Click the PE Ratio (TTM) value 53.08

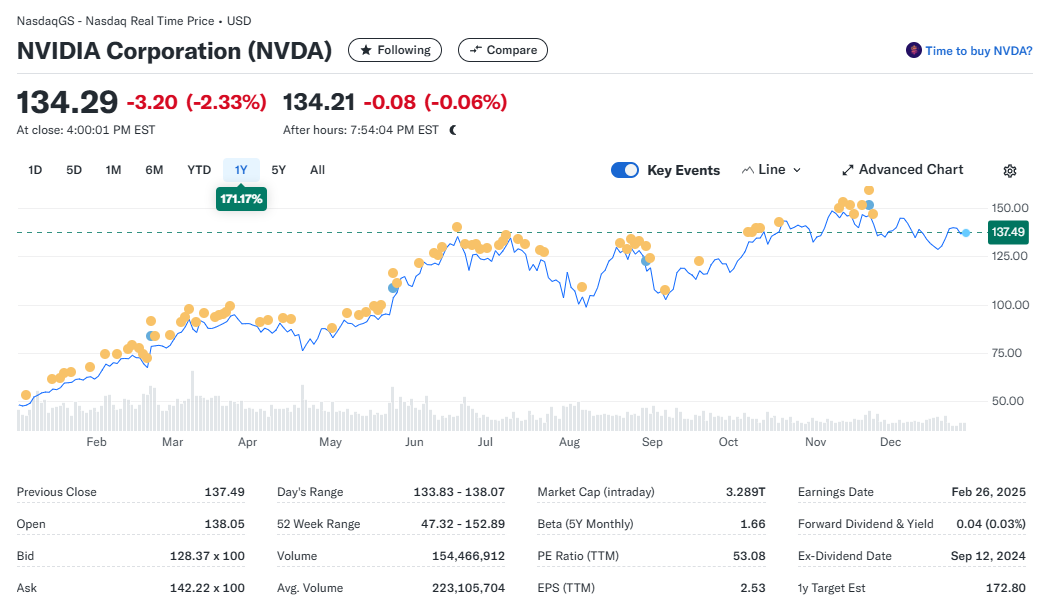point(750,556)
